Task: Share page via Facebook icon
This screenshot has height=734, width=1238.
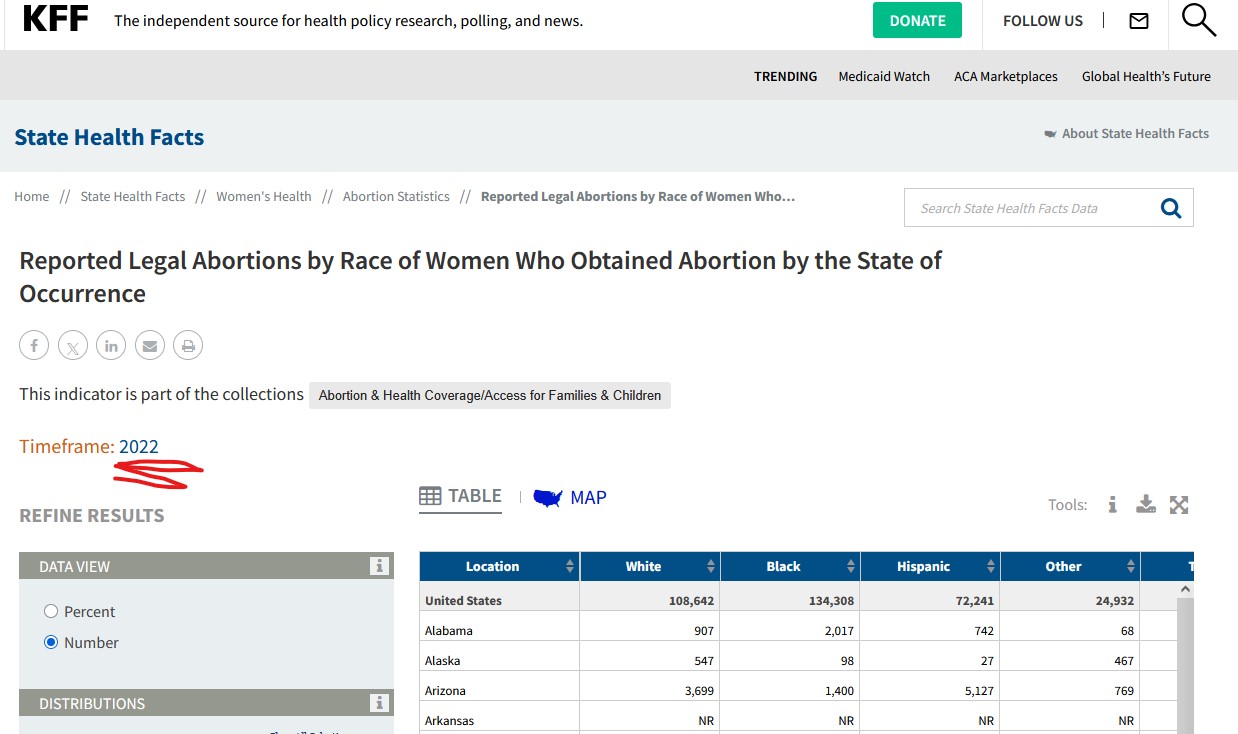Action: [34, 346]
